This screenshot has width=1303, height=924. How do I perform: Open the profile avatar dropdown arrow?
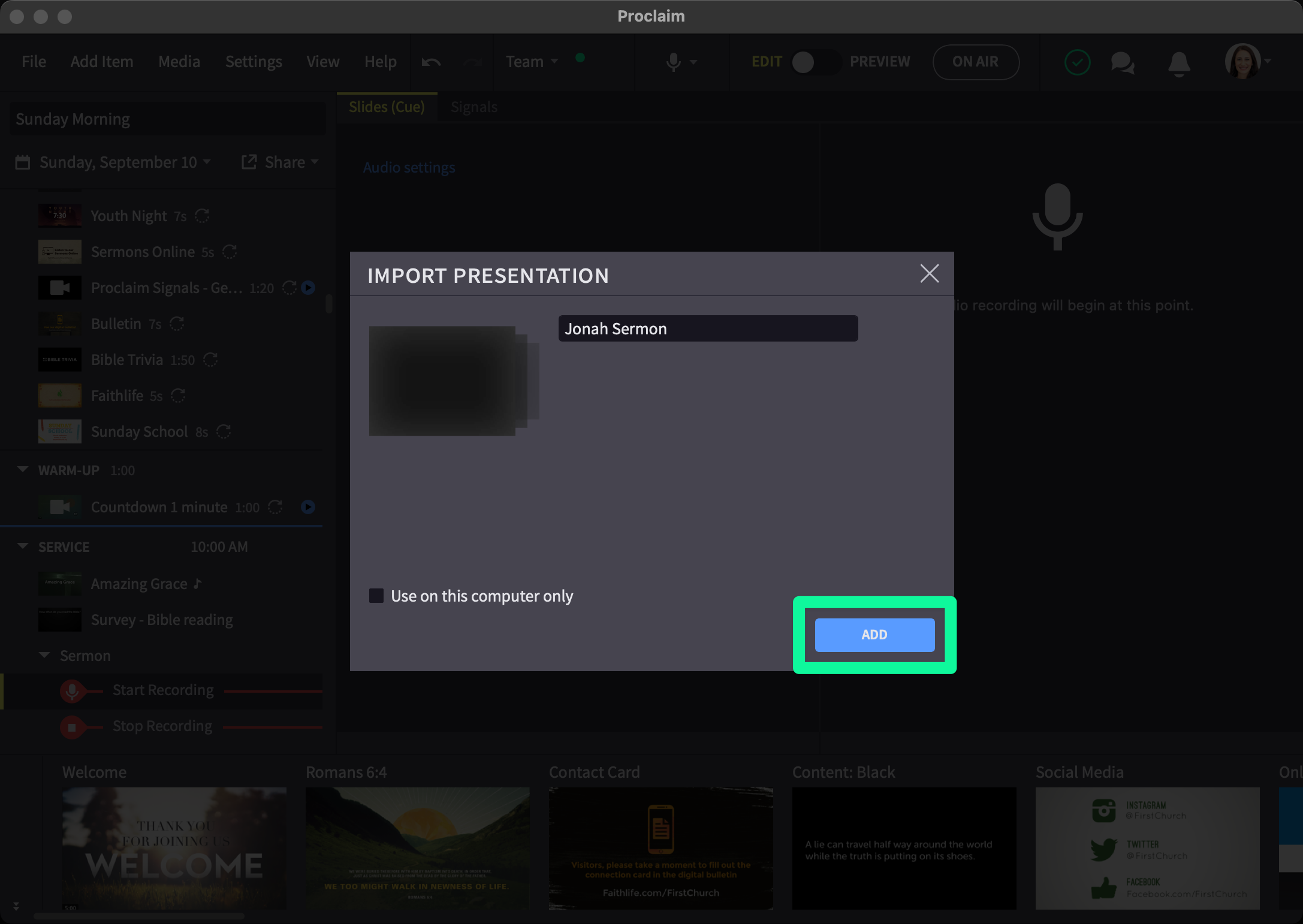click(1268, 61)
